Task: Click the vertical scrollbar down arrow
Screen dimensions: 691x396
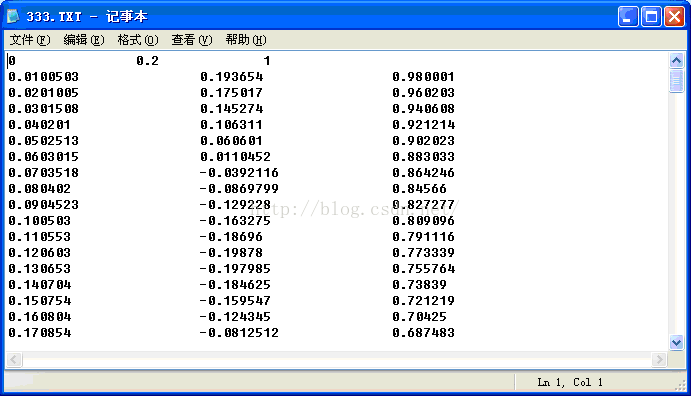Action: pyautogui.click(x=676, y=342)
